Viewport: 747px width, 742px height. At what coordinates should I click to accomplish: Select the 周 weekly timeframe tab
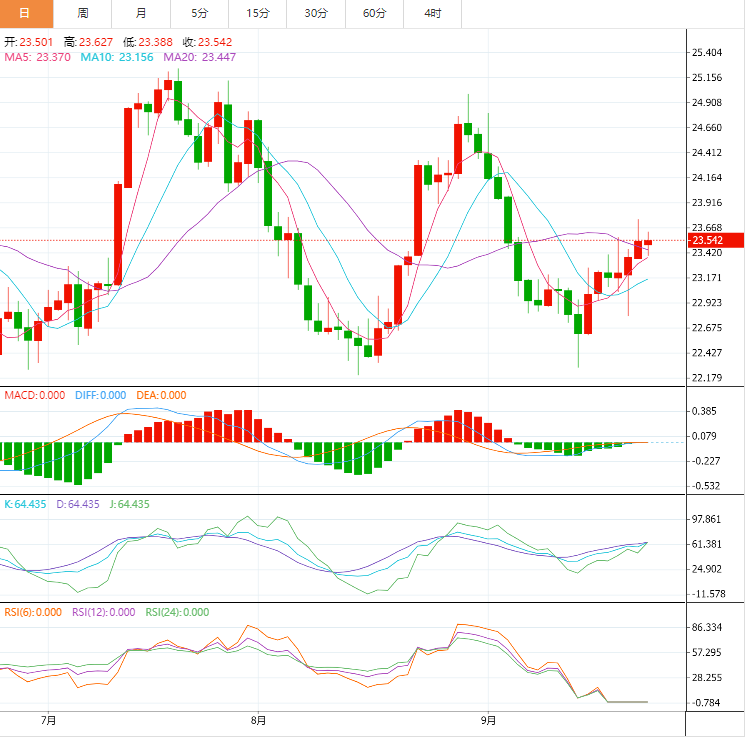click(x=82, y=13)
